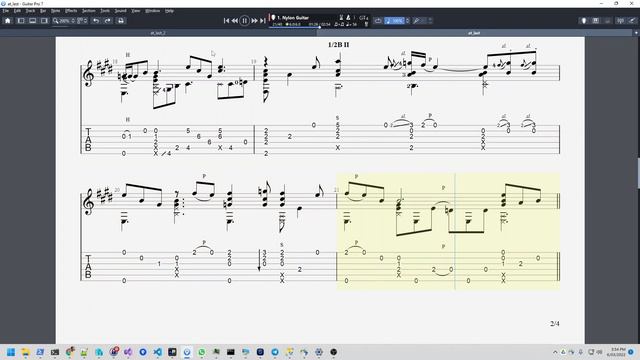Step the relative speed value arrows
Screen dimensions: 640x360
407,21
